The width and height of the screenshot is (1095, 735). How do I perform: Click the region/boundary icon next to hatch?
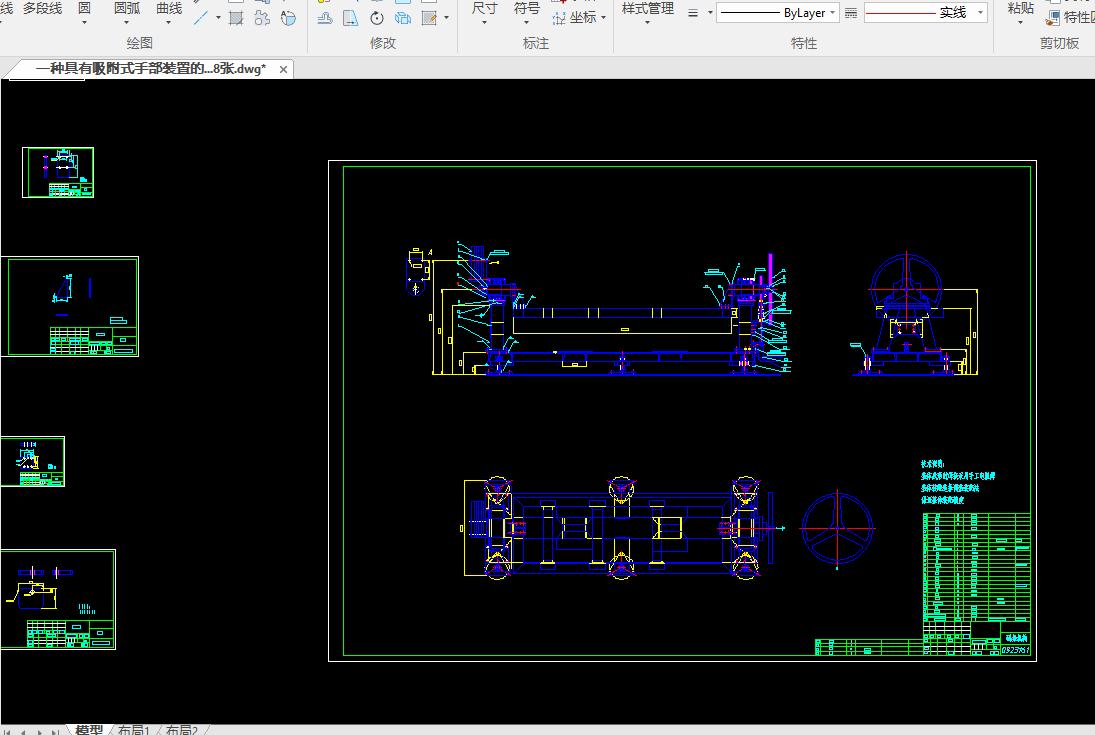[x=262, y=18]
